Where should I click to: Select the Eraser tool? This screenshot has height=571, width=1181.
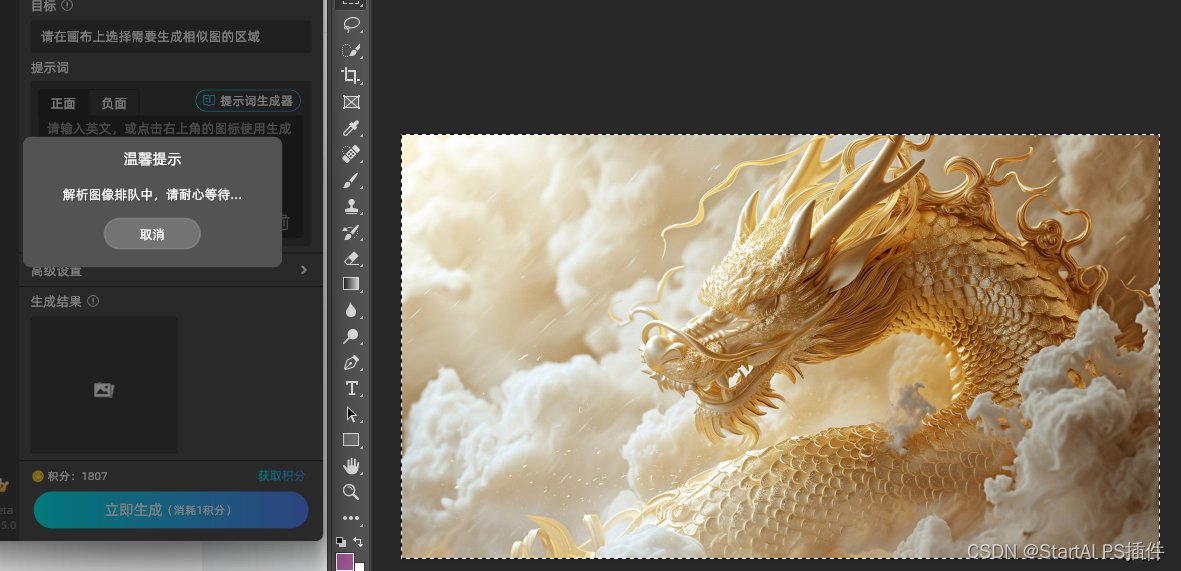(351, 258)
